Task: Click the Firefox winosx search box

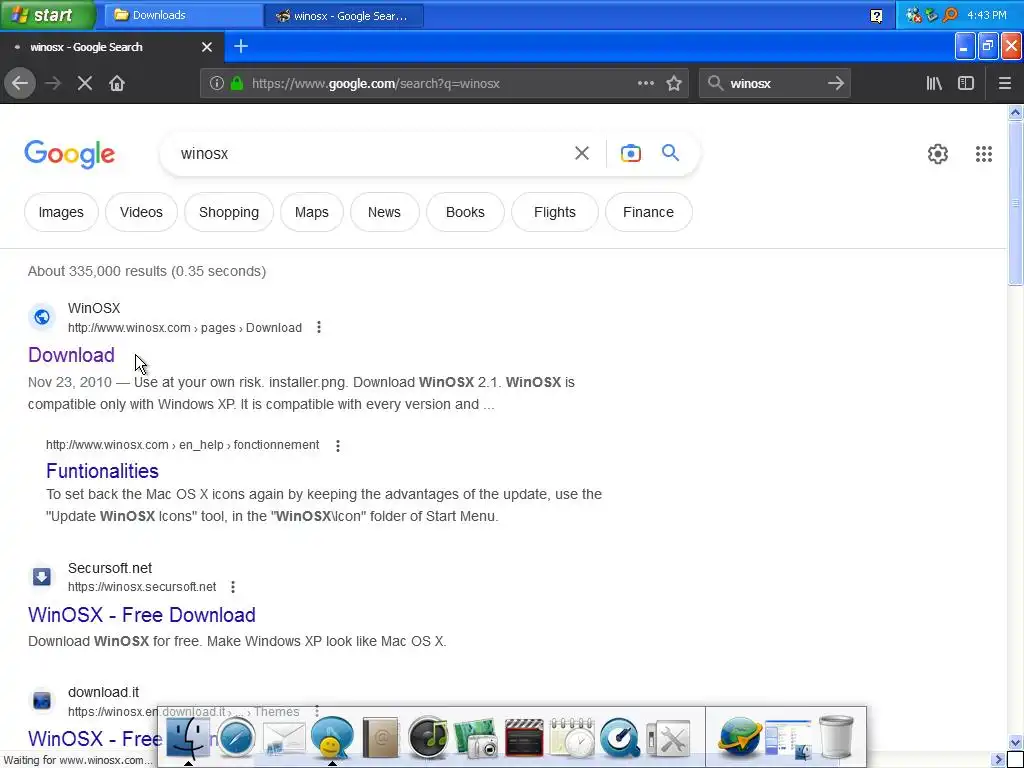Action: point(773,84)
